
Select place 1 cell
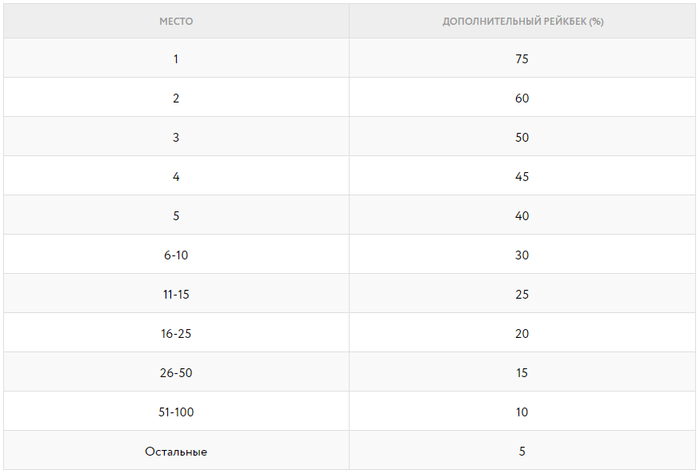(x=176, y=58)
